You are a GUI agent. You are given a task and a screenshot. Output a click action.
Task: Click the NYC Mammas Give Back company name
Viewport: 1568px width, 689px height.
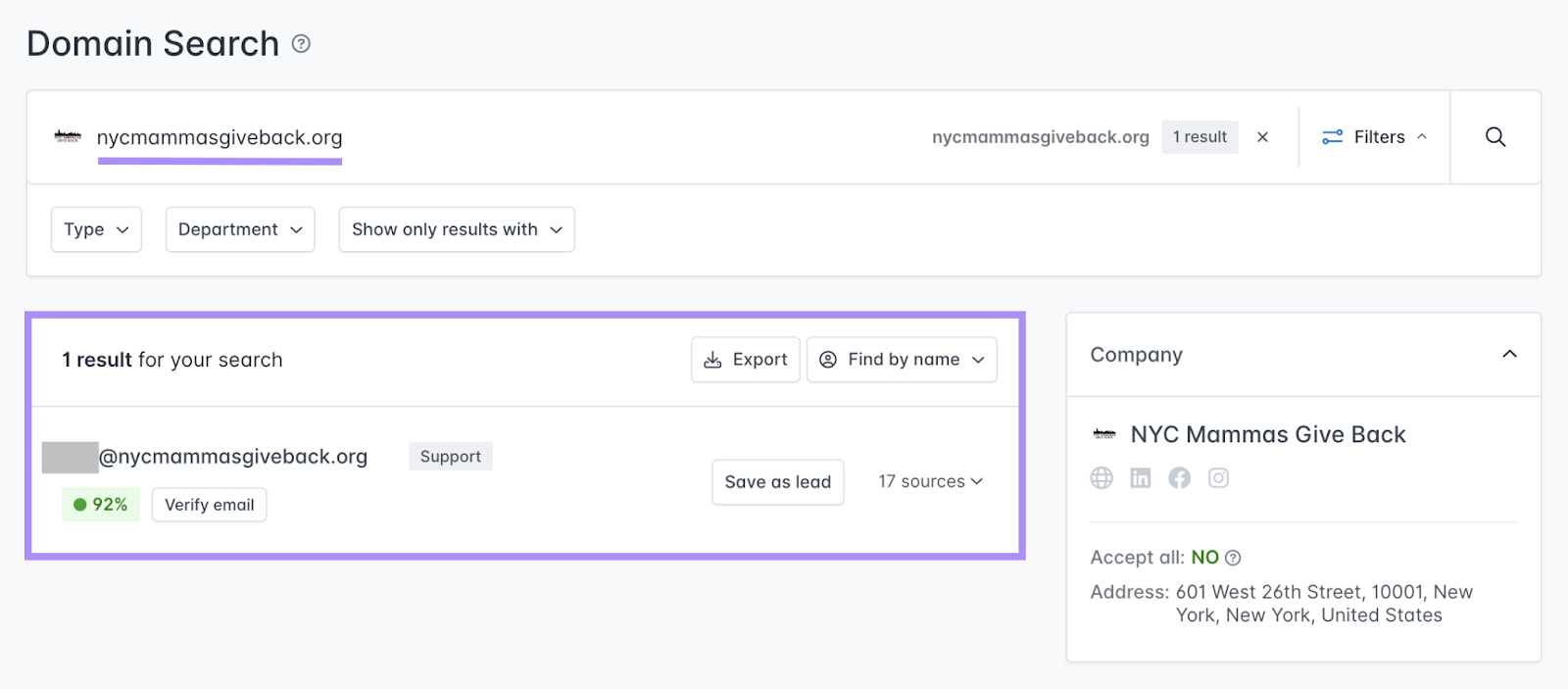1268,434
